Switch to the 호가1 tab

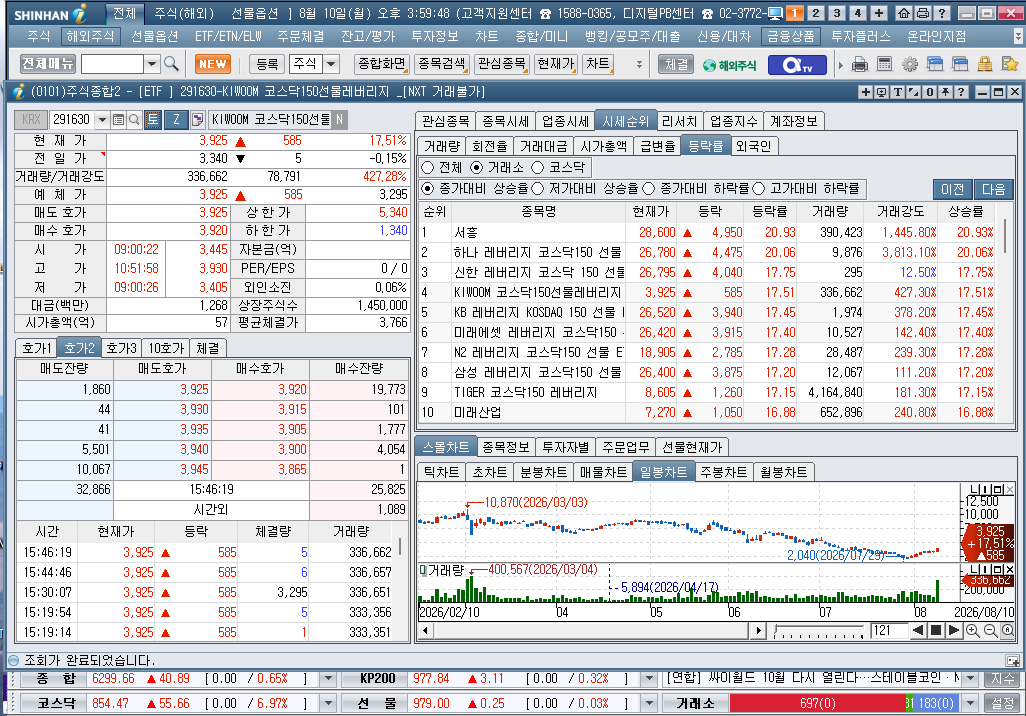(x=36, y=348)
